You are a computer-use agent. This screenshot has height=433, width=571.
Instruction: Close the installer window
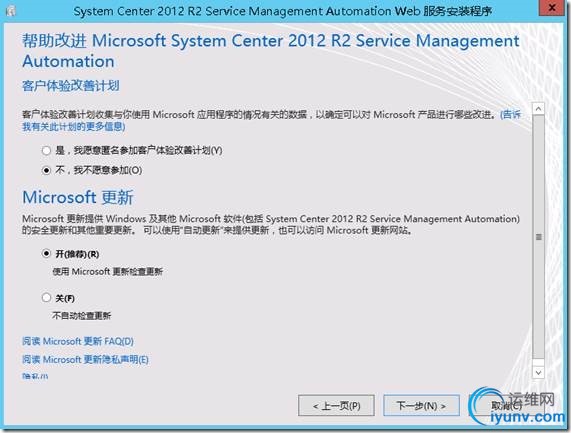coord(552,8)
